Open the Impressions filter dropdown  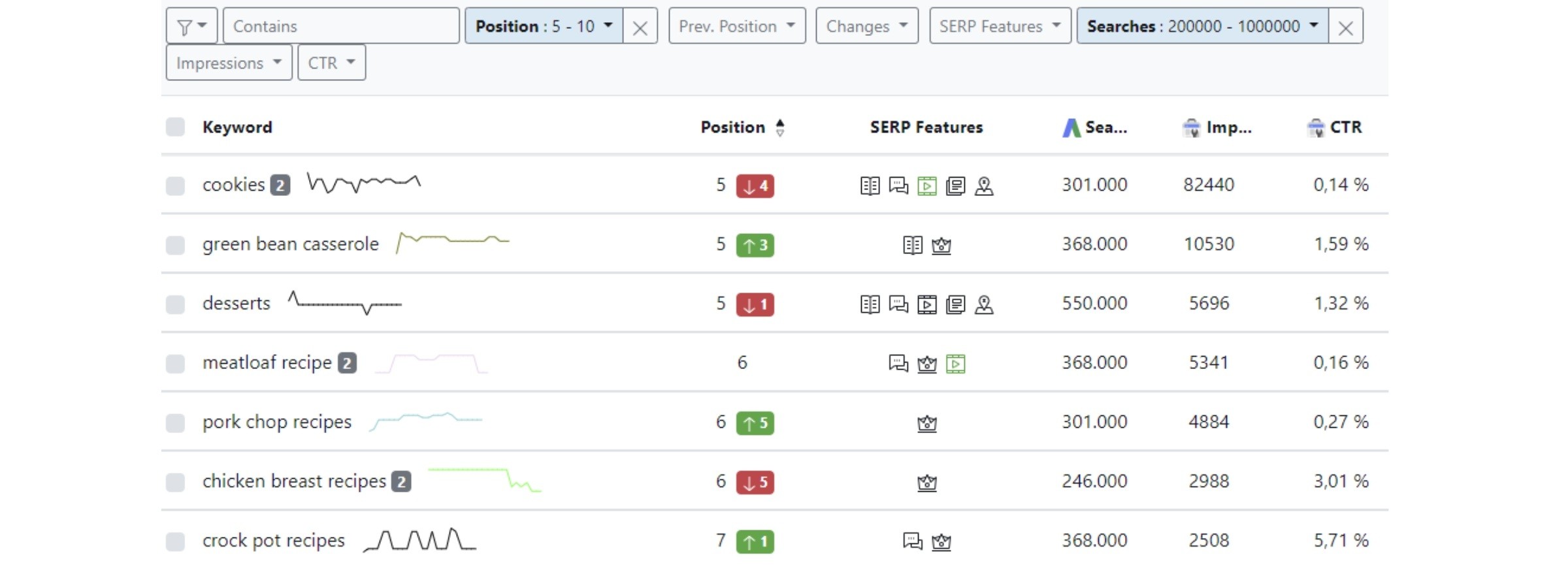click(x=229, y=63)
